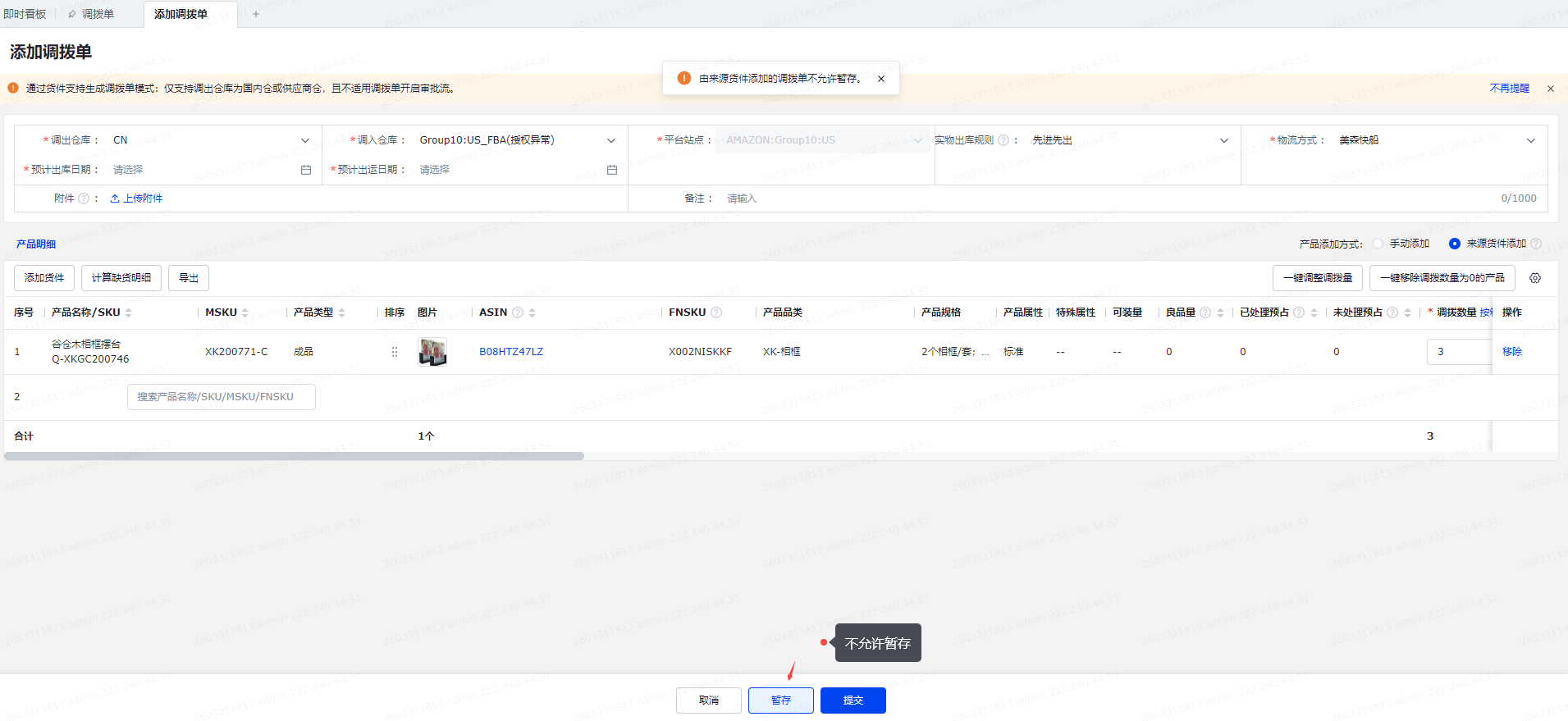Expand the 调出仓库 dropdown
Image resolution: width=1568 pixels, height=721 pixels.
coord(305,140)
